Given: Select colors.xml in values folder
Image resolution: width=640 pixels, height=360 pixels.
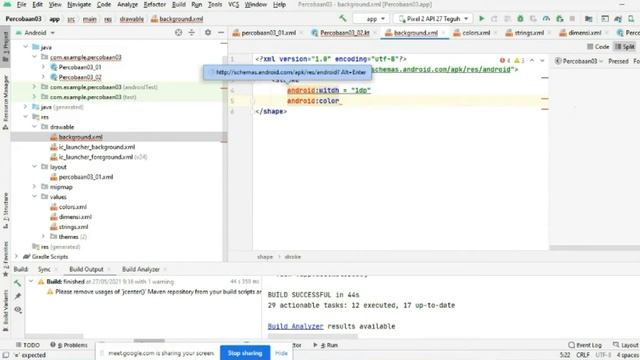Looking at the screenshot, I should [x=73, y=207].
